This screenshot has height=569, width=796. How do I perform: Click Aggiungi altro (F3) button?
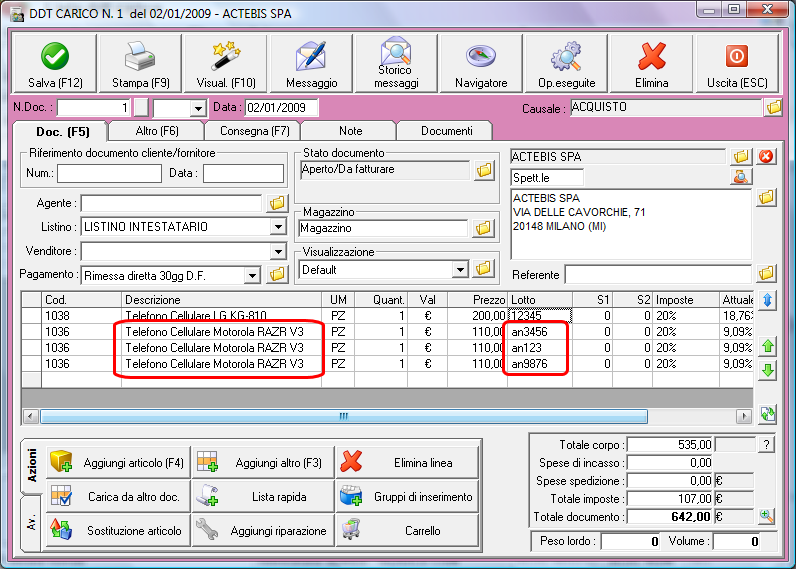coord(263,463)
